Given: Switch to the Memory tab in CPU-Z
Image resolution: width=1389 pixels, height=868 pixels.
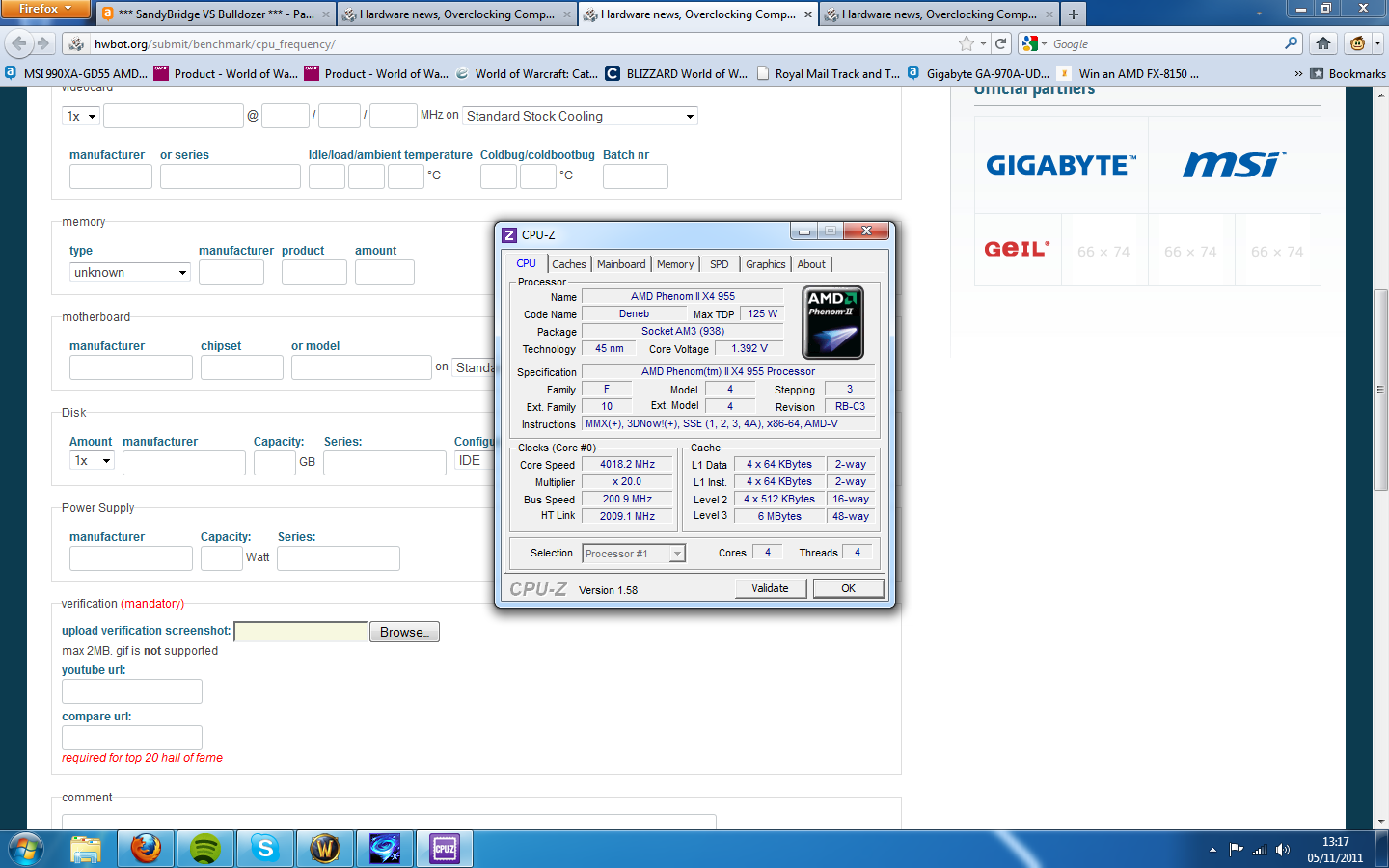Looking at the screenshot, I should click(x=675, y=264).
